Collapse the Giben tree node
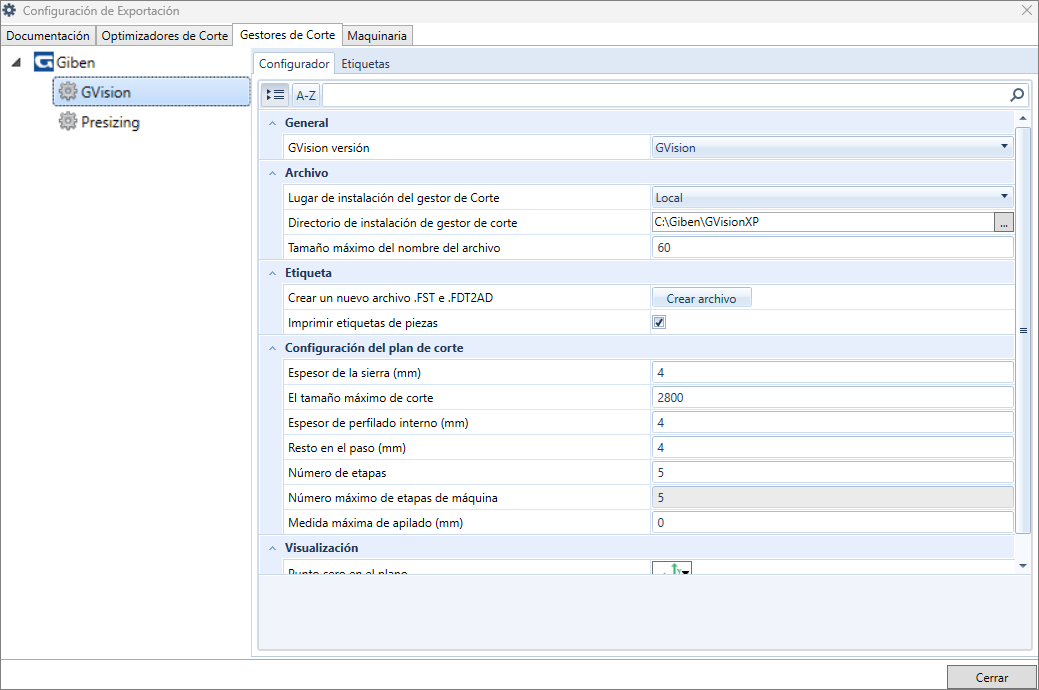 pos(16,62)
